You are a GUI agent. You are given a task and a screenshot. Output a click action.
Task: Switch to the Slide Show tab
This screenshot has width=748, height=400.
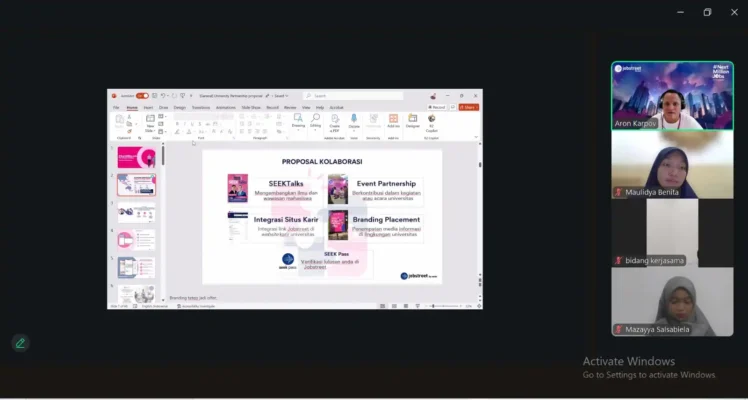251,108
